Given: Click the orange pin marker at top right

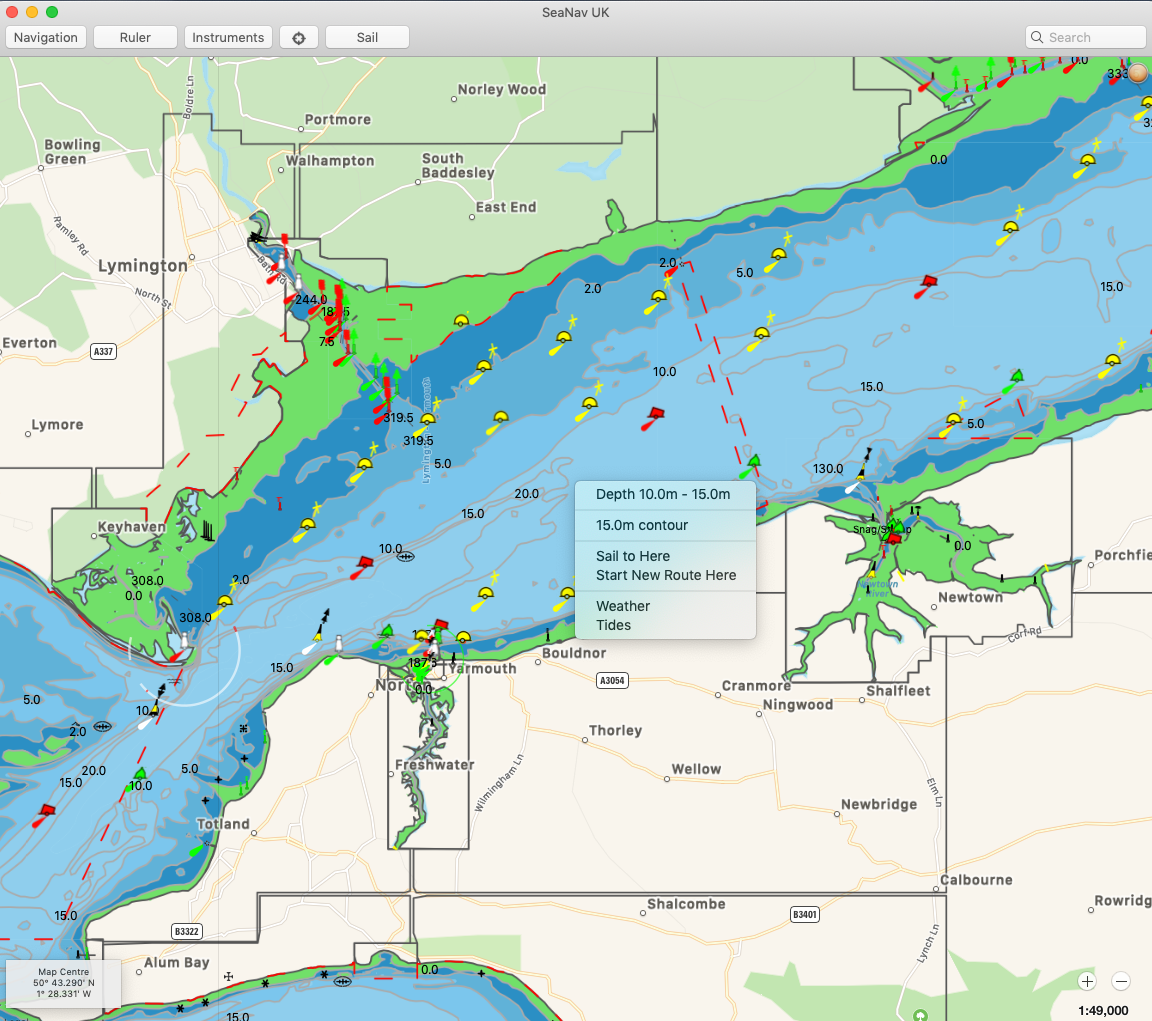Looking at the screenshot, I should 1138,73.
